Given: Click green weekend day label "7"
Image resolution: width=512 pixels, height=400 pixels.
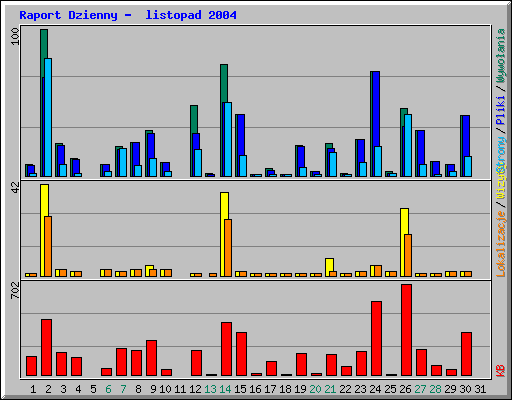Looking at the screenshot, I should pos(123,389).
